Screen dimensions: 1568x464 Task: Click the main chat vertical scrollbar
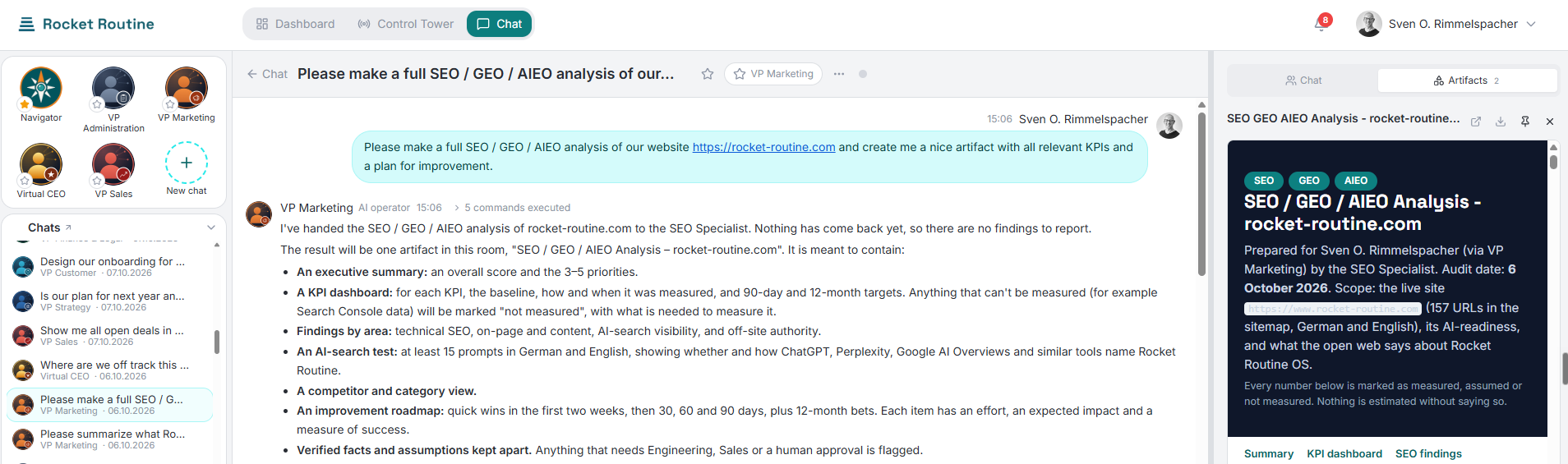1201,194
